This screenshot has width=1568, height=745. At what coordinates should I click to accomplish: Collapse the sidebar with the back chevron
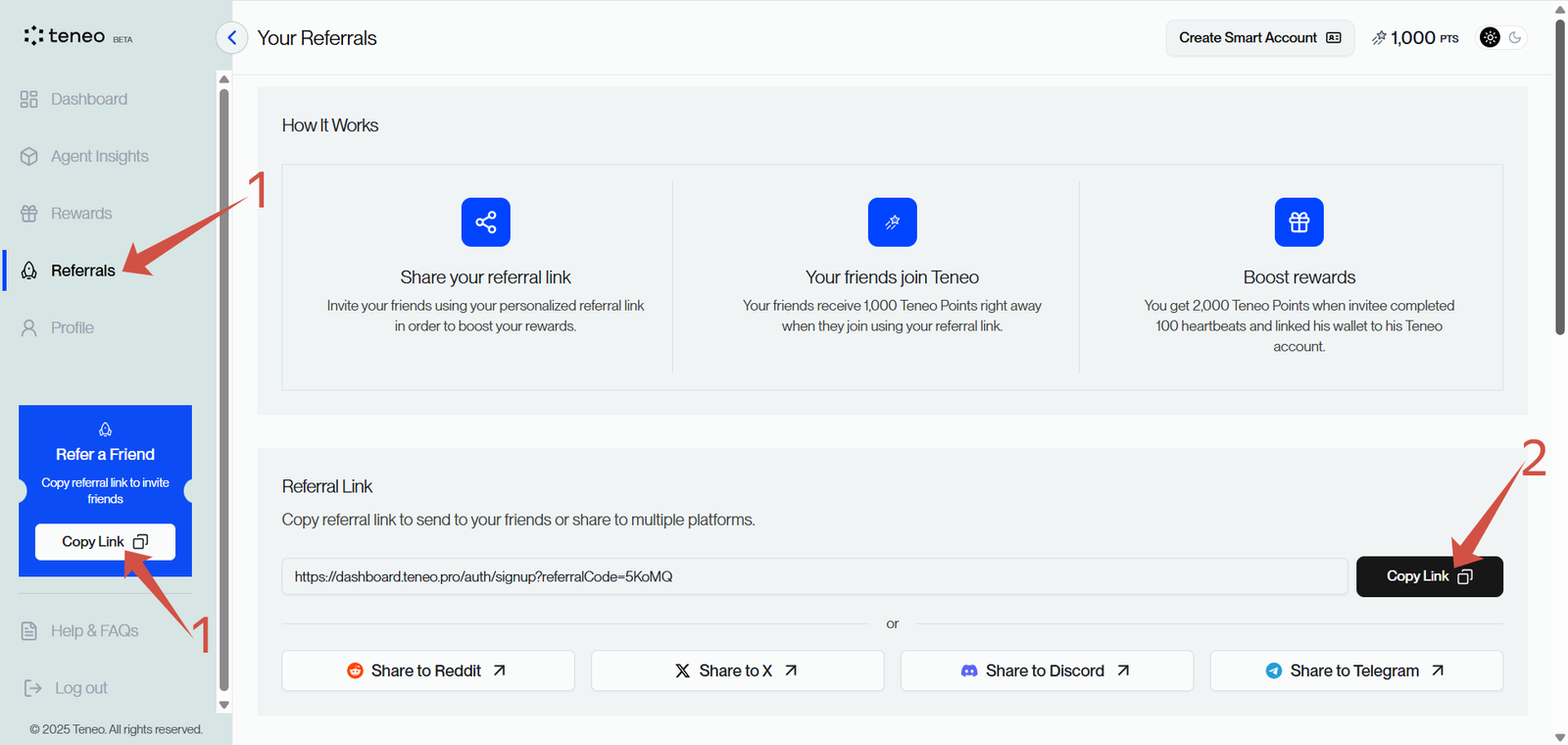[x=231, y=38]
